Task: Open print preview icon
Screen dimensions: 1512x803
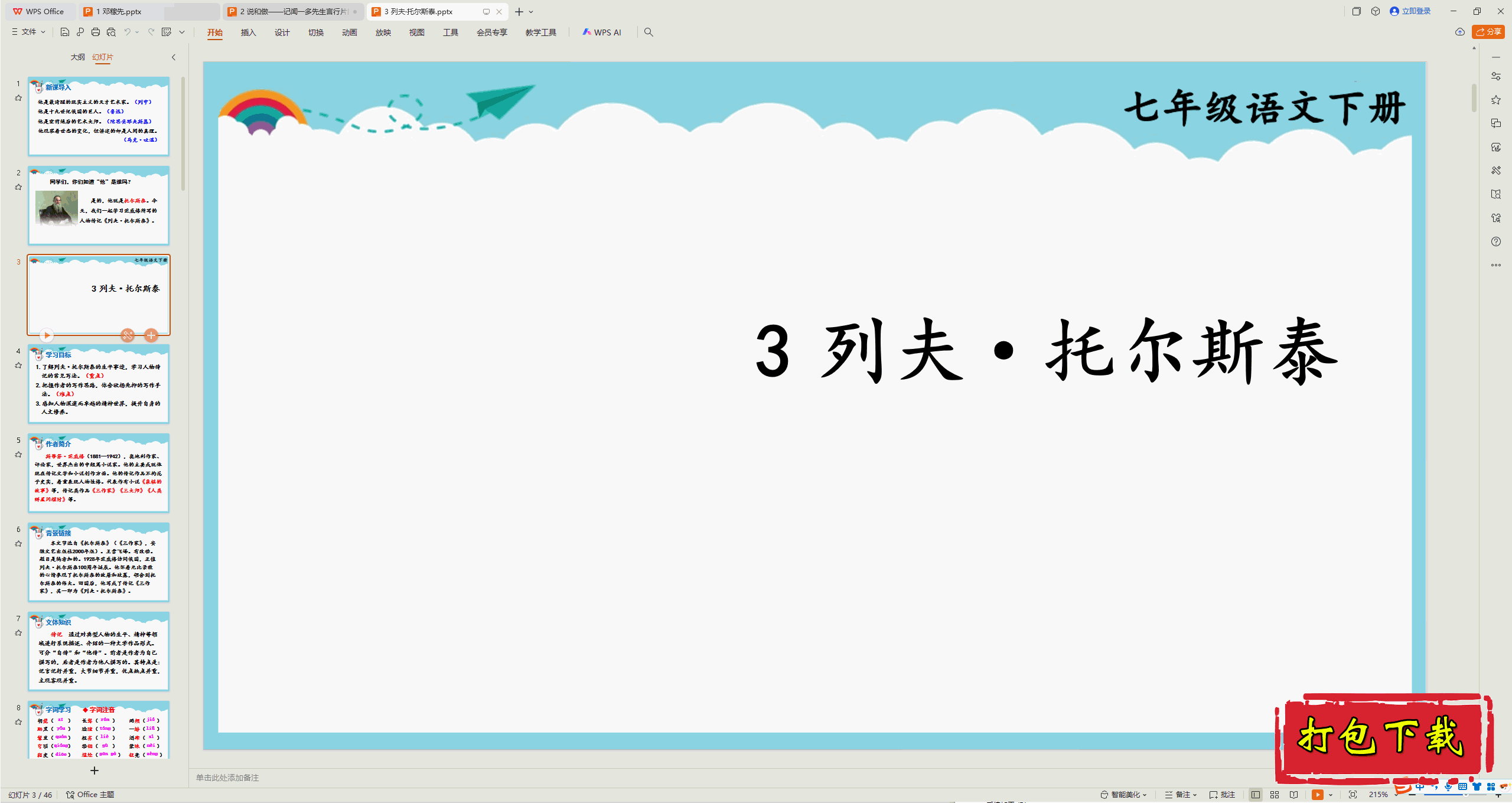Action: tap(111, 32)
